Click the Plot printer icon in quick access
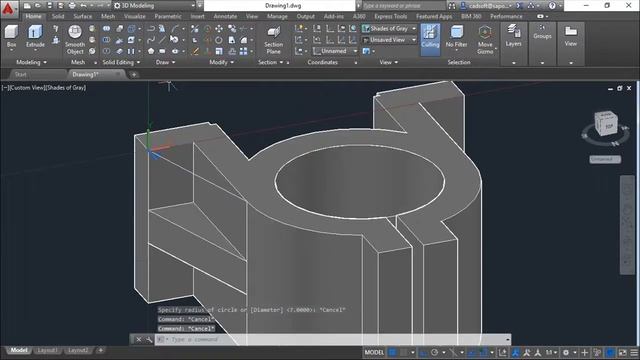The image size is (640, 360). pyautogui.click(x=72, y=6)
